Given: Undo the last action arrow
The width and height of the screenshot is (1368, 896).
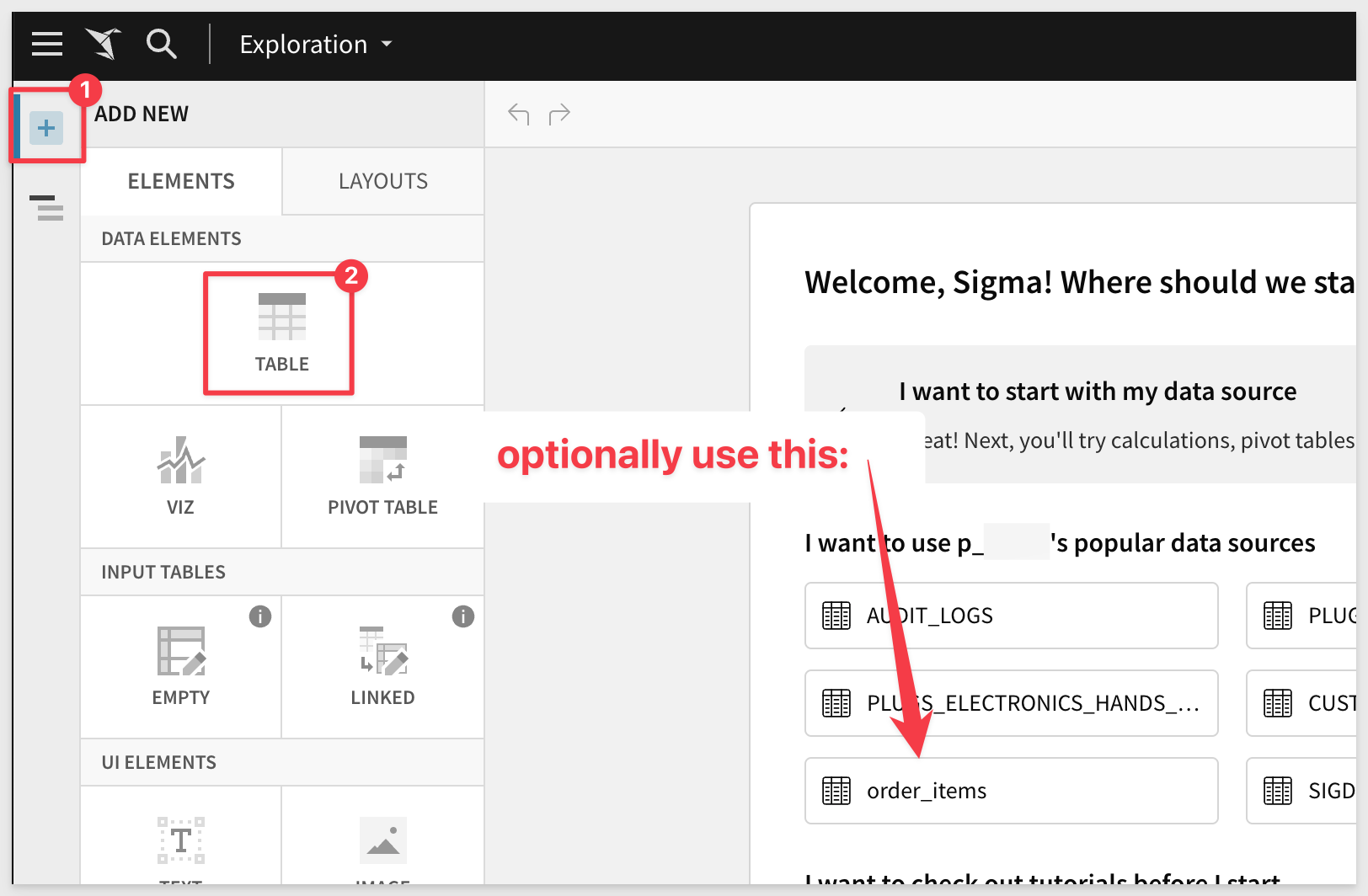Looking at the screenshot, I should coord(519,114).
